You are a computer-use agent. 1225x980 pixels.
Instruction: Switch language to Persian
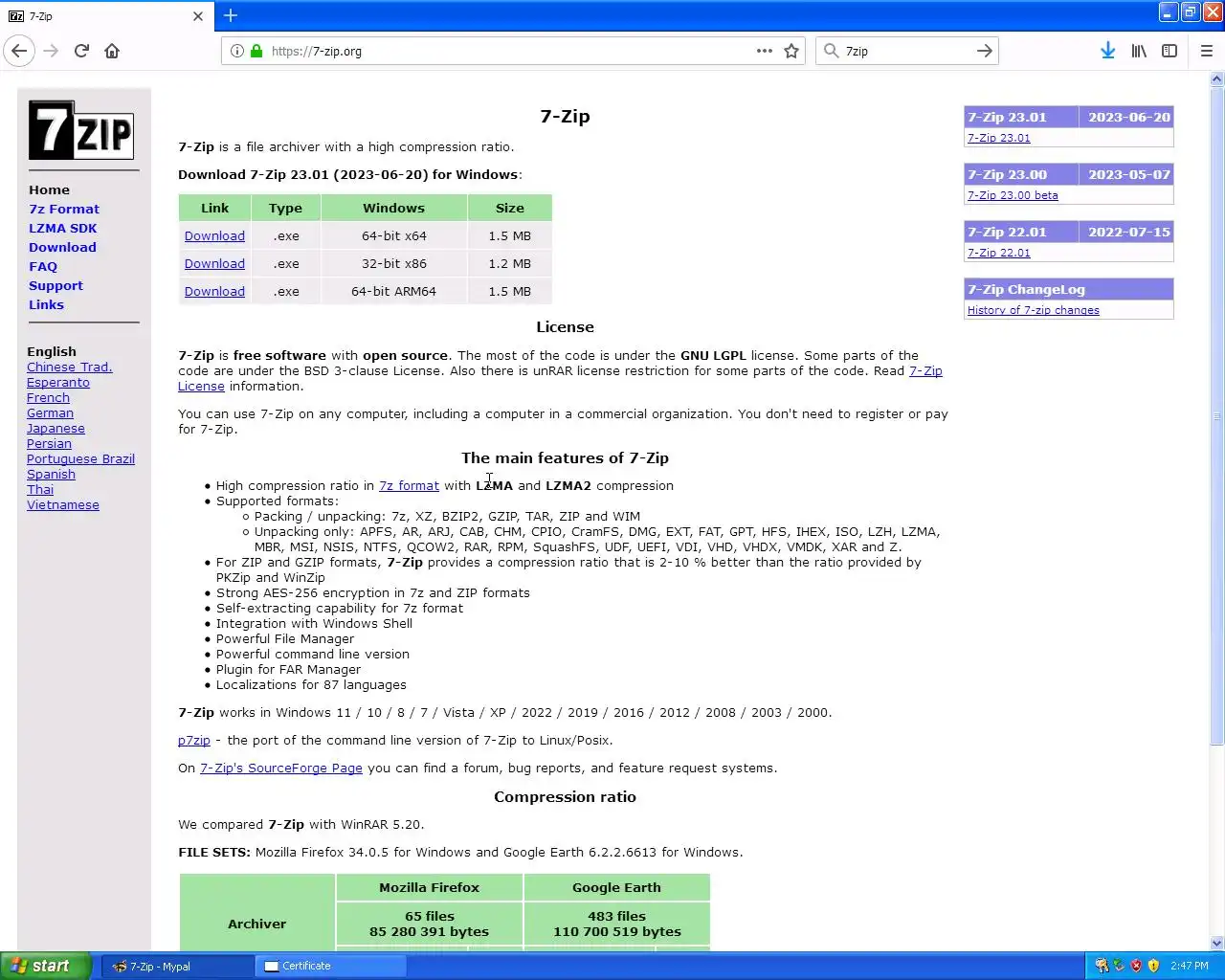49,443
